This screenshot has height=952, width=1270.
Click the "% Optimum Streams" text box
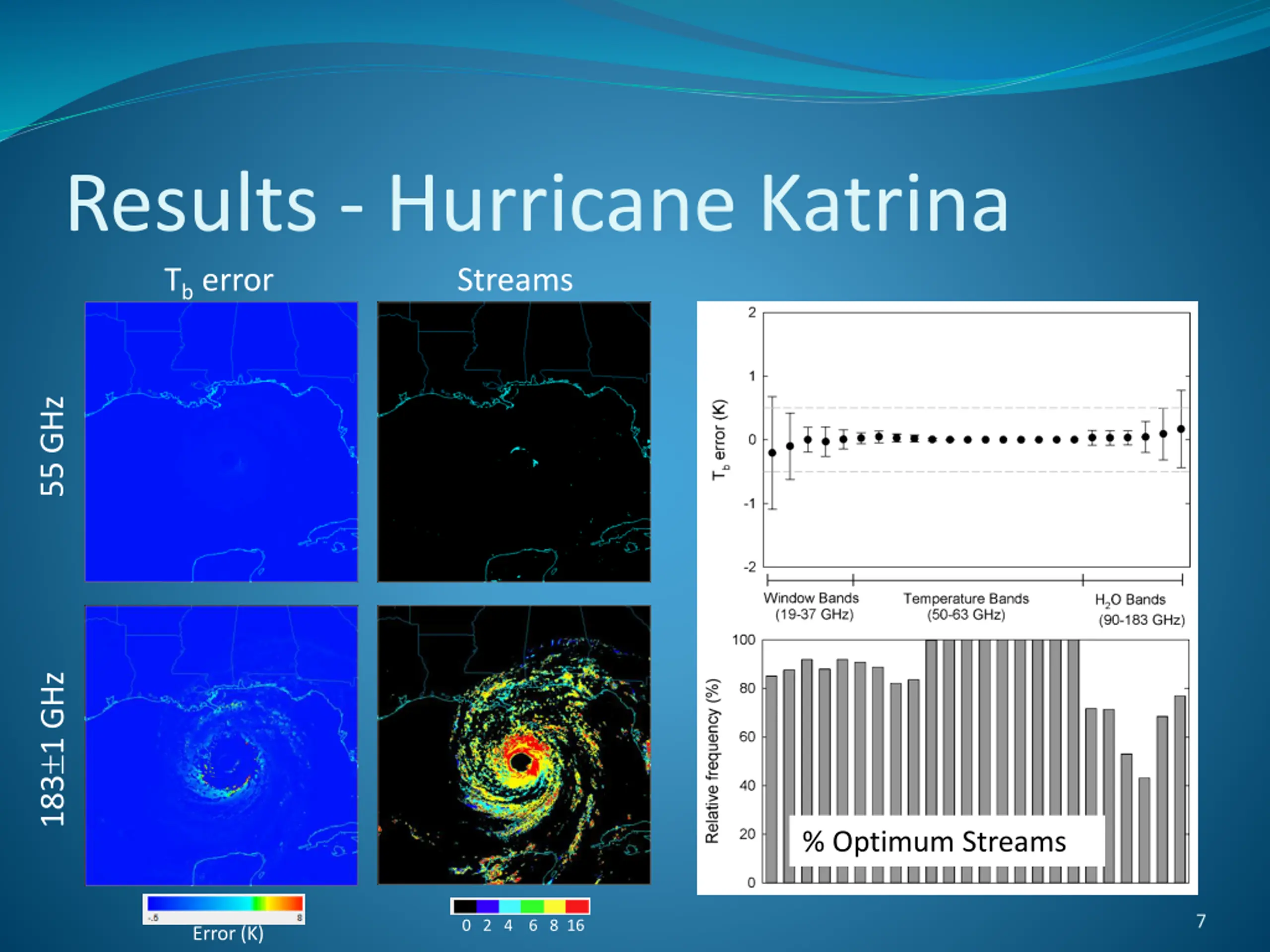pos(947,841)
